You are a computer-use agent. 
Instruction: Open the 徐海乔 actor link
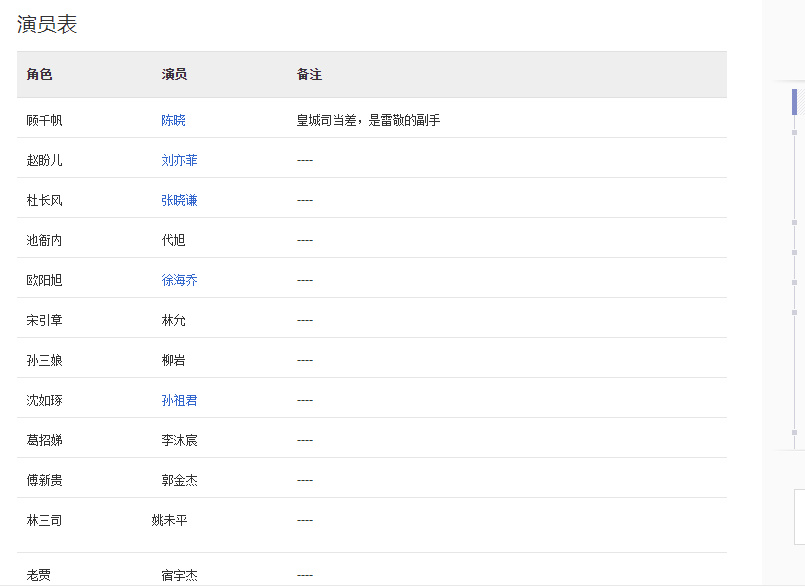[179, 280]
